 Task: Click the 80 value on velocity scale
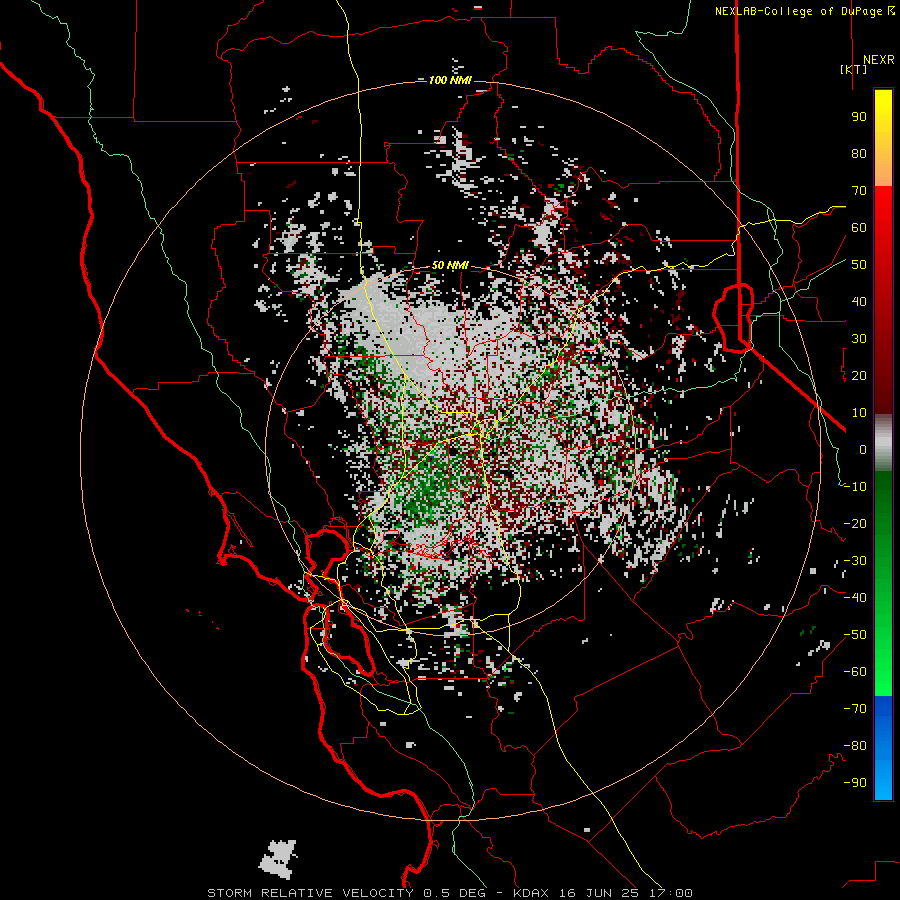coord(859,153)
